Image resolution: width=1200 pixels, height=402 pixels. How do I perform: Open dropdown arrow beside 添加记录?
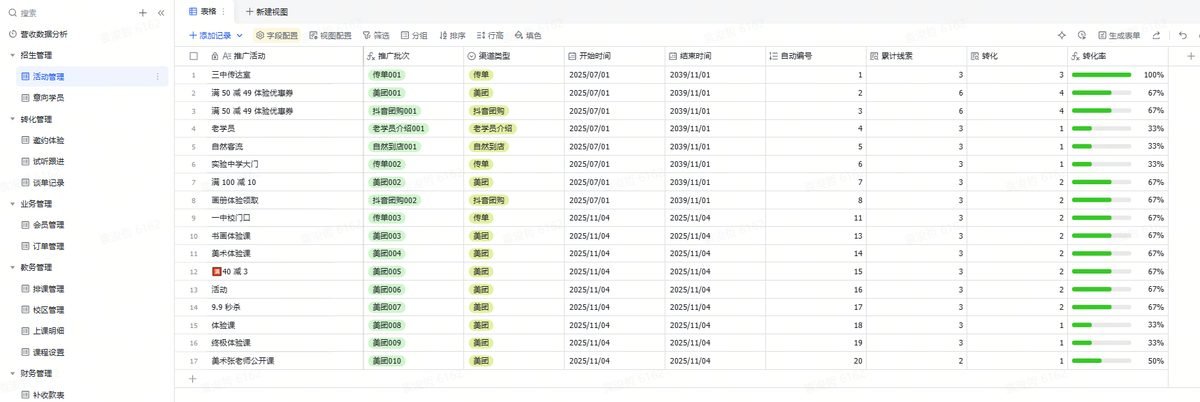click(241, 35)
